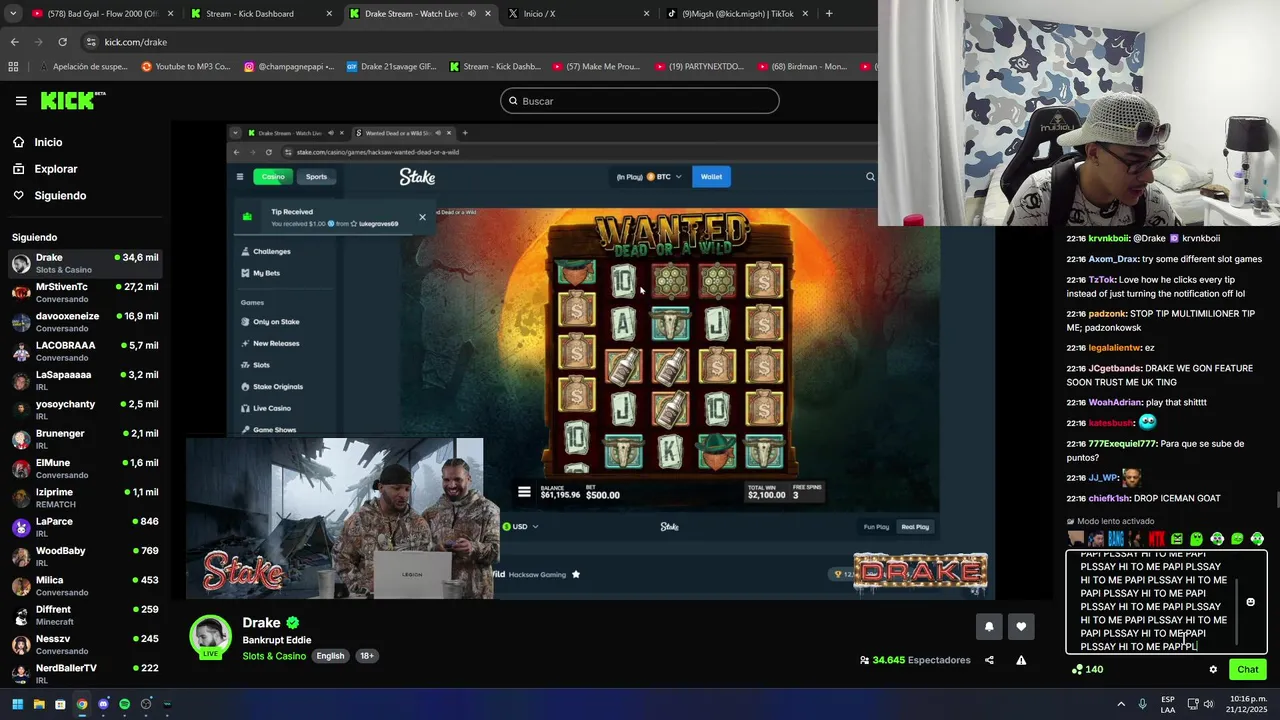
Task: Go to Inicio in Kick sidebar
Action: 48,142
